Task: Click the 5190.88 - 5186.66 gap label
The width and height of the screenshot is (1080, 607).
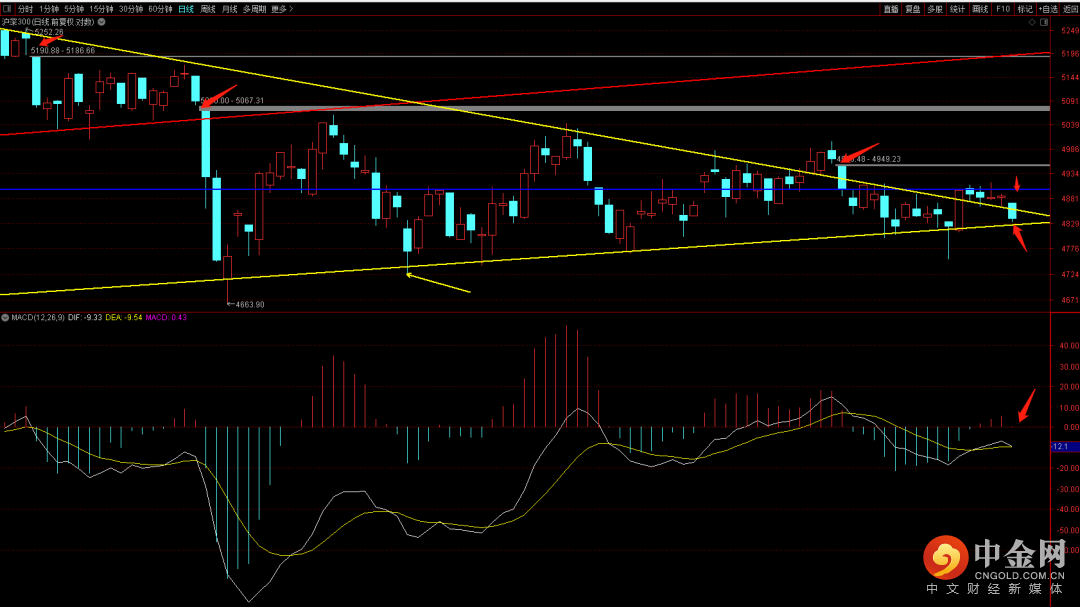Action: coord(63,51)
